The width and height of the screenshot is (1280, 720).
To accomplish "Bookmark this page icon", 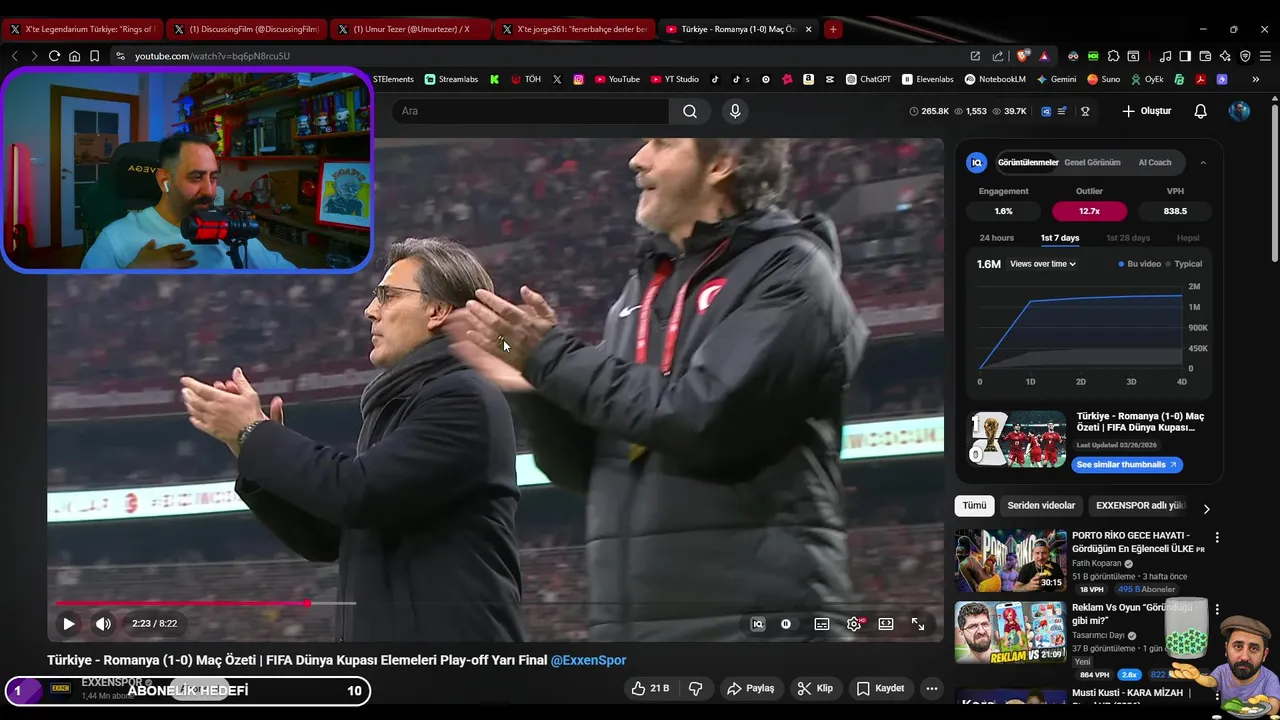I will click(95, 56).
